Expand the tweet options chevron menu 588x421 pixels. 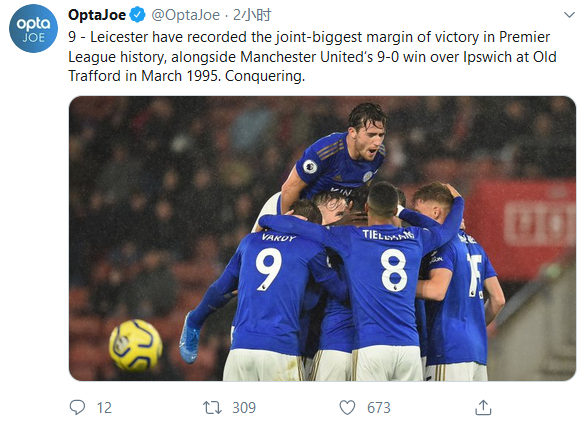pos(569,15)
